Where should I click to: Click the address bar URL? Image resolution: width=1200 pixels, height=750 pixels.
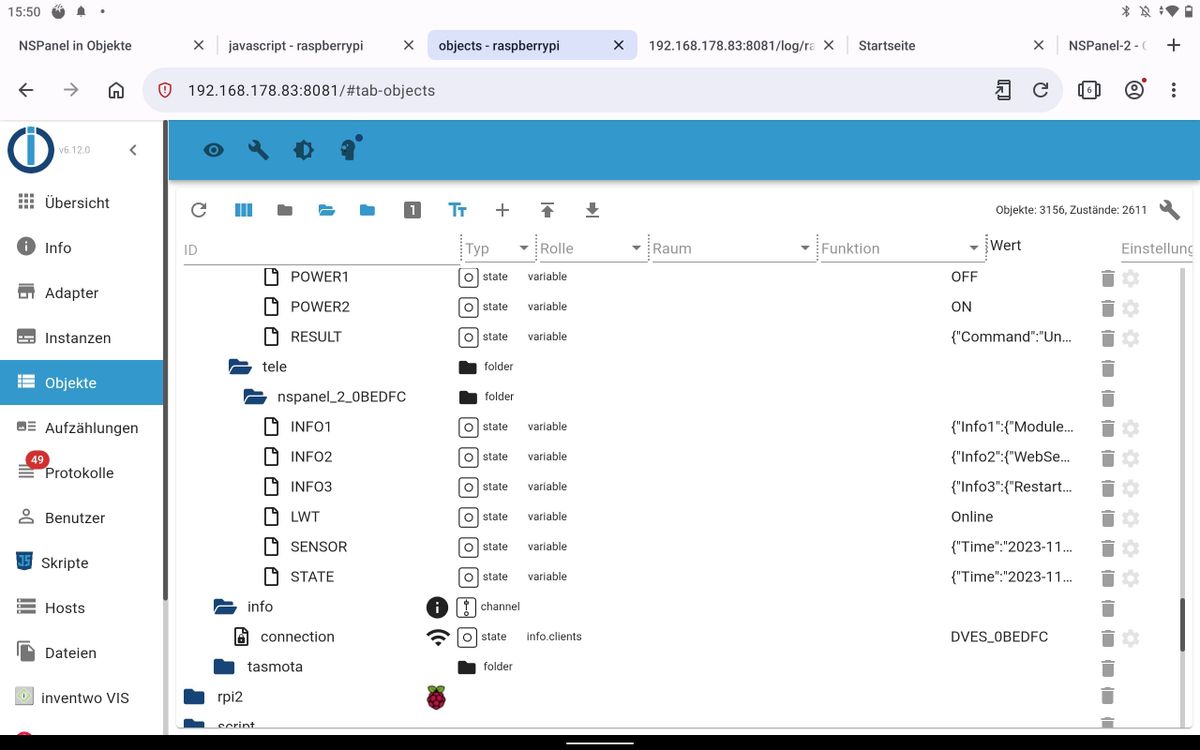(311, 90)
